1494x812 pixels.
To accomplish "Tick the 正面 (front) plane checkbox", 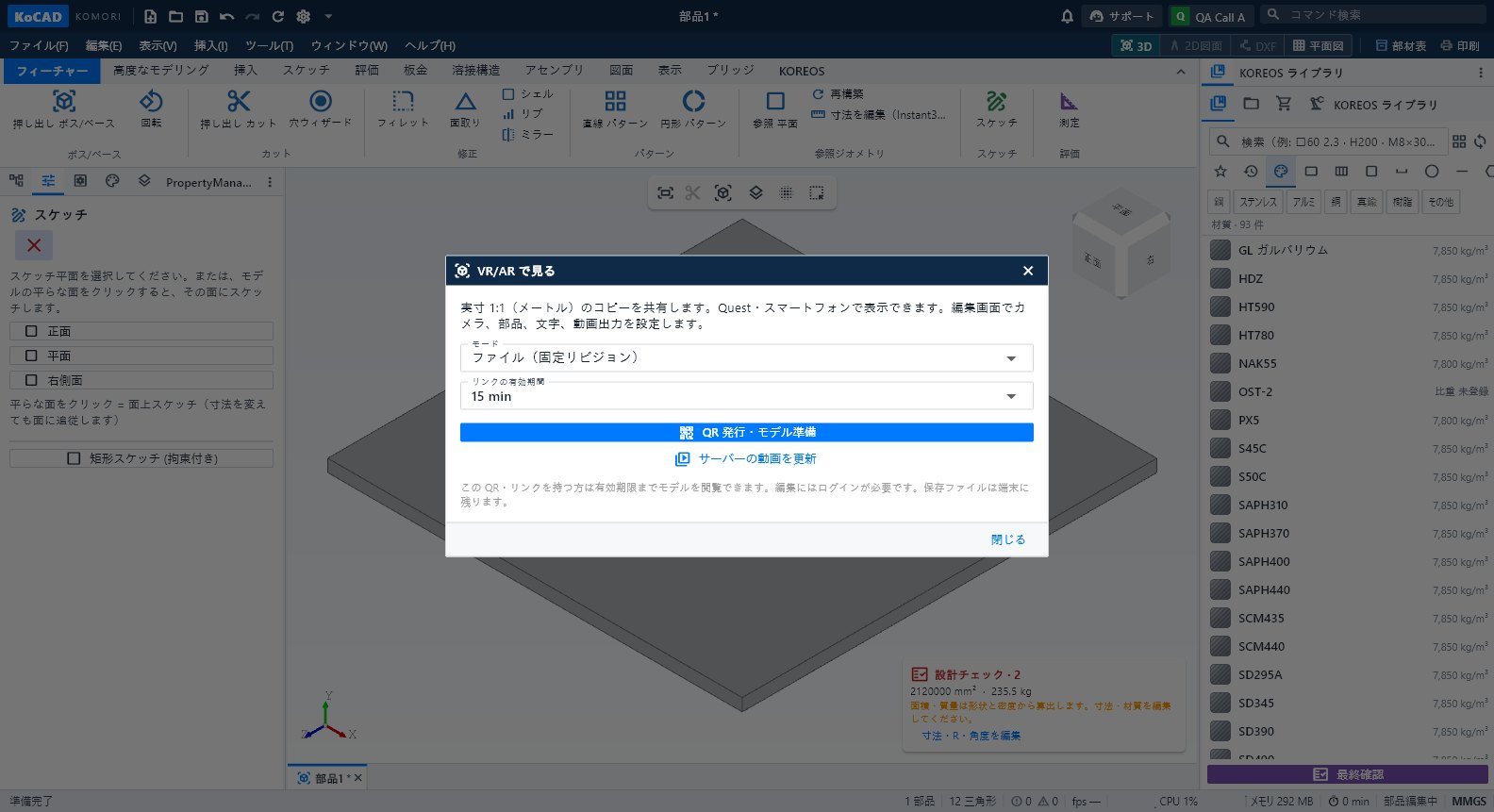I will [x=31, y=331].
